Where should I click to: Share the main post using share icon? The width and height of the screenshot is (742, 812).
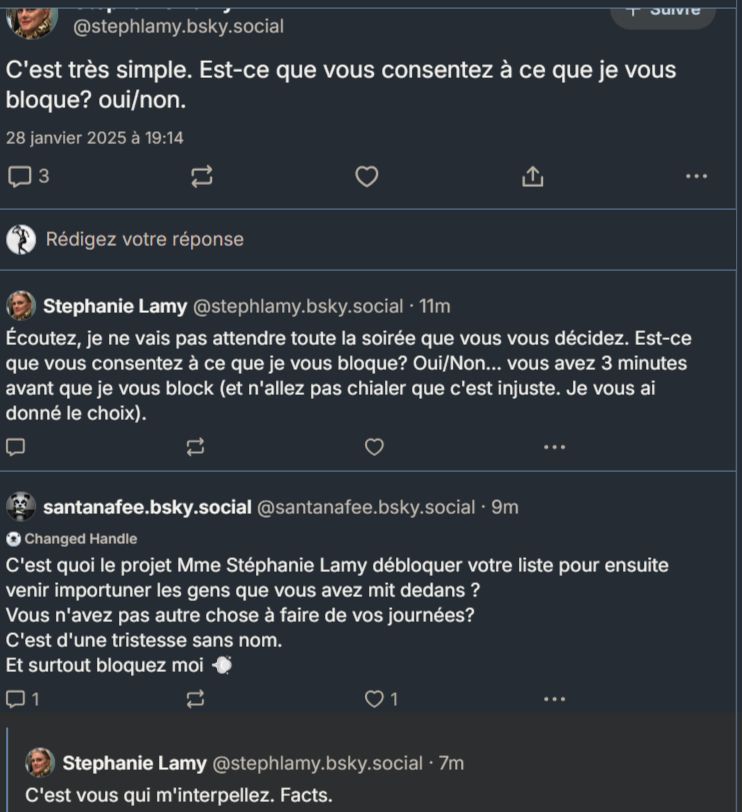click(533, 177)
